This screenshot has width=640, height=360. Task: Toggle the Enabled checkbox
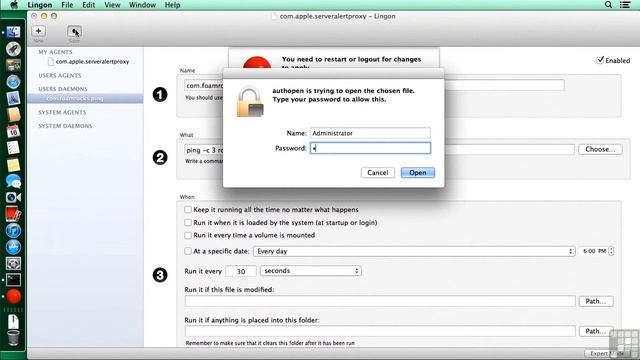pyautogui.click(x=600, y=60)
